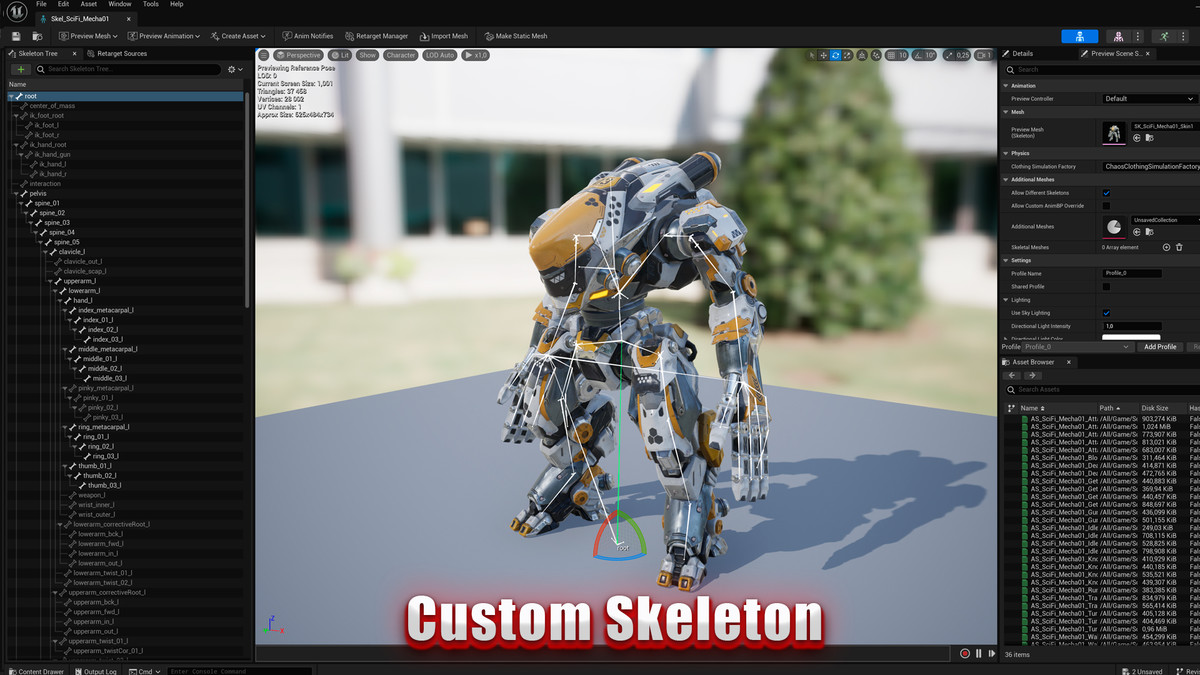The width and height of the screenshot is (1200, 675).
Task: Click the Directional Light Color swatch
Action: 1131,338
